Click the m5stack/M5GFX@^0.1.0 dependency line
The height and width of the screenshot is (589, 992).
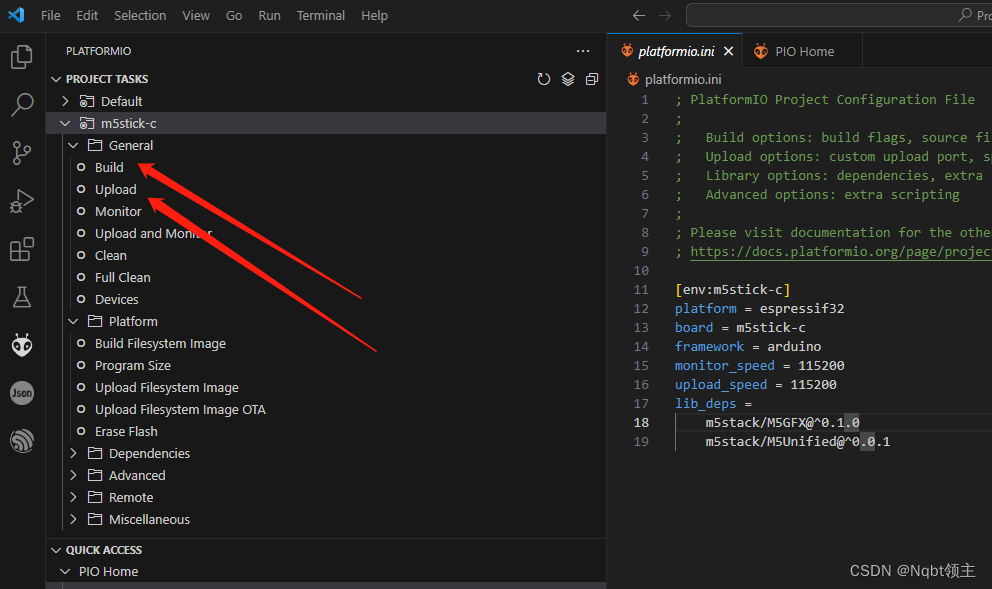click(x=782, y=423)
